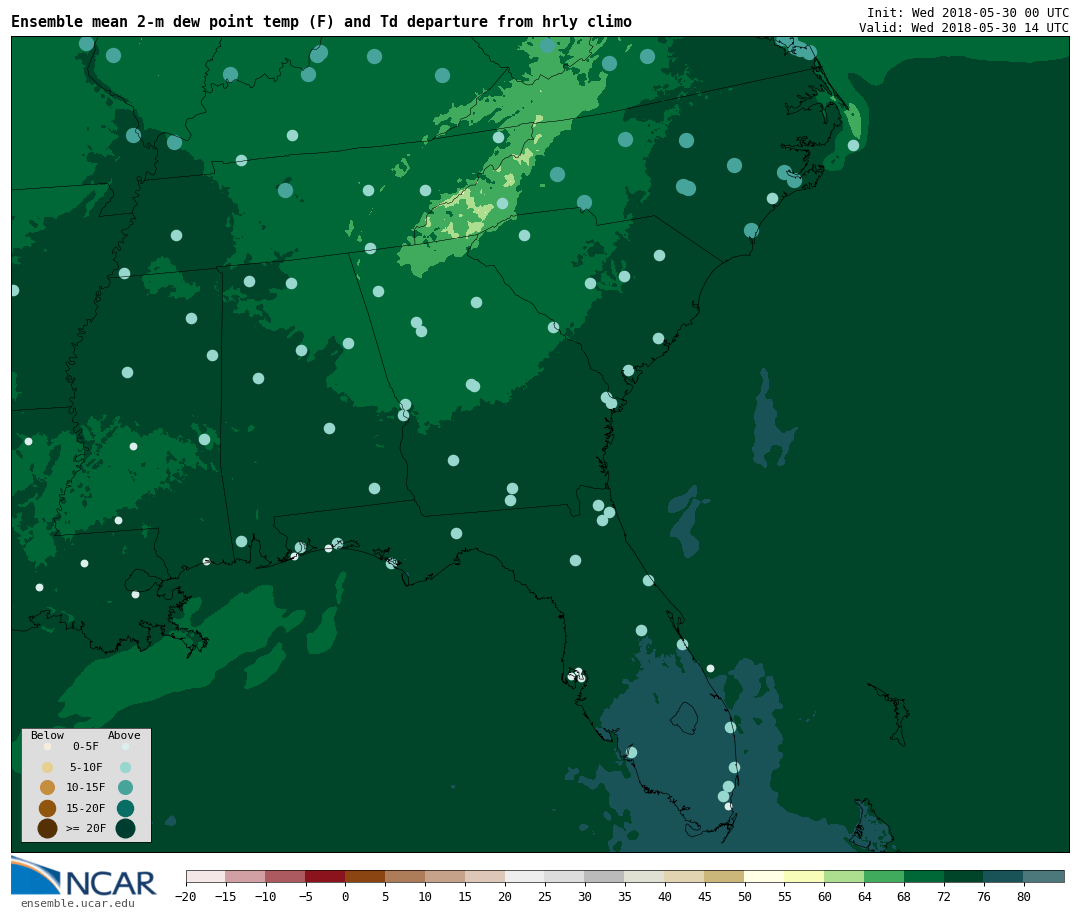Select the legend's Above 5-10F light teal circle
Viewport: 1080px width, 915px height.
click(125, 768)
